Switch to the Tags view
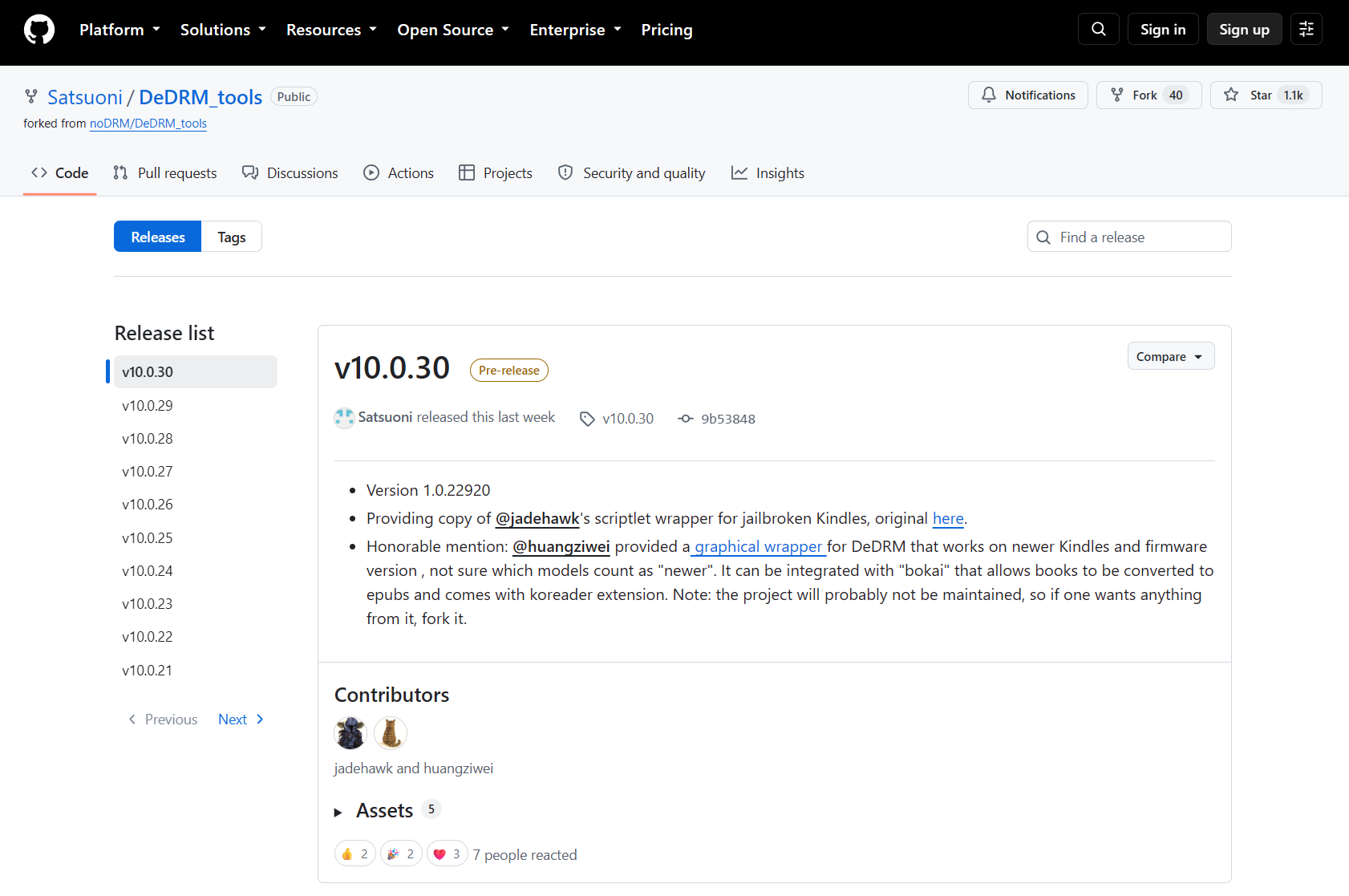Image resolution: width=1349 pixels, height=896 pixels. click(x=232, y=237)
